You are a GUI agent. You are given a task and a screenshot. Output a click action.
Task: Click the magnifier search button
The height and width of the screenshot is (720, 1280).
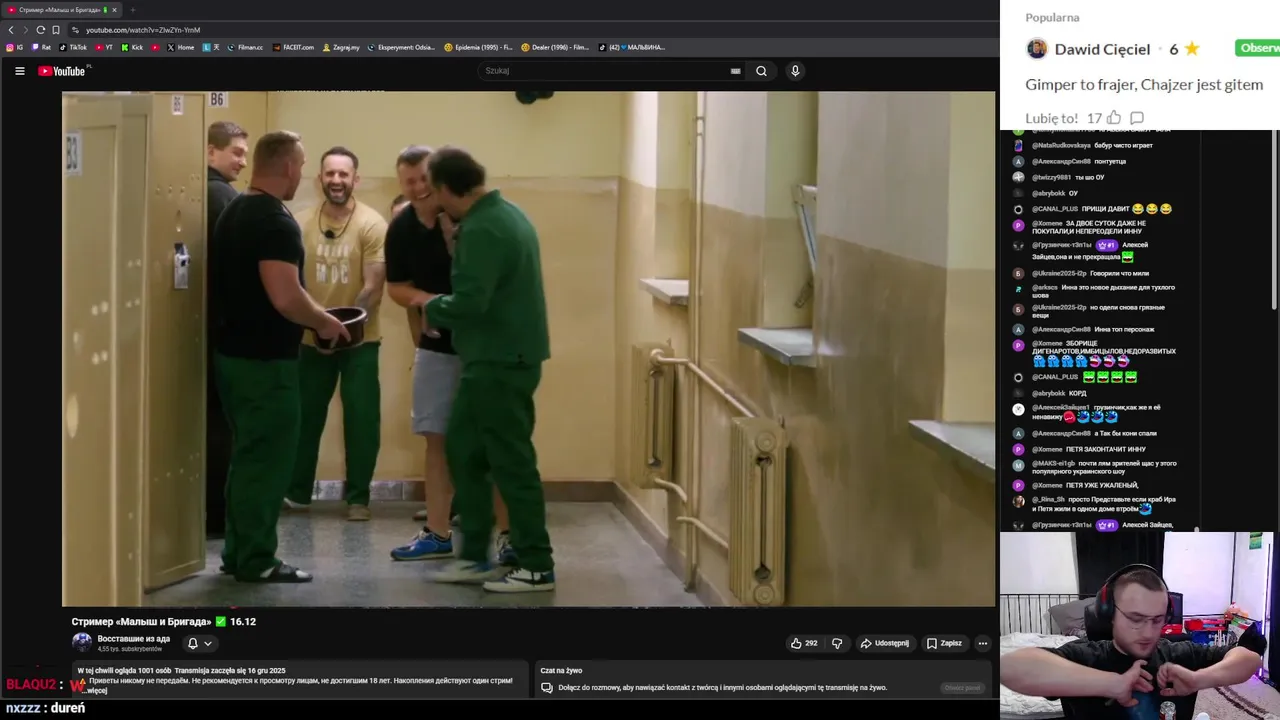coord(761,71)
